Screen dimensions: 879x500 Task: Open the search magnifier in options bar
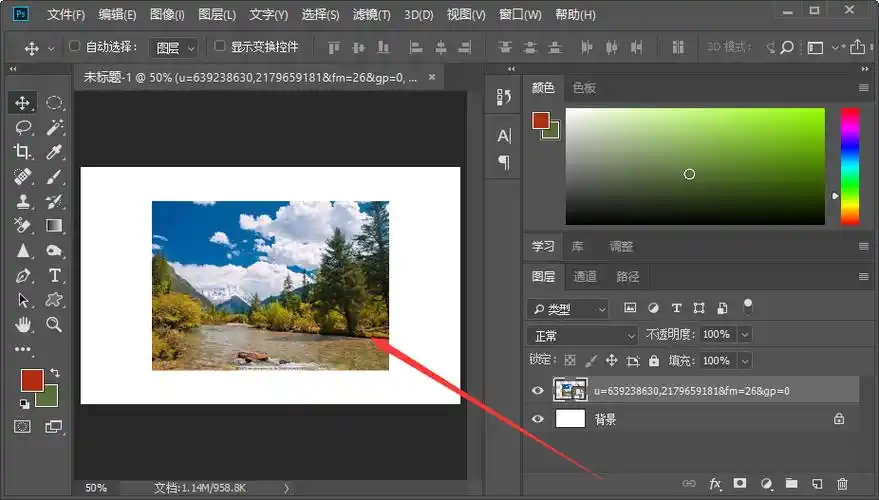click(x=787, y=48)
